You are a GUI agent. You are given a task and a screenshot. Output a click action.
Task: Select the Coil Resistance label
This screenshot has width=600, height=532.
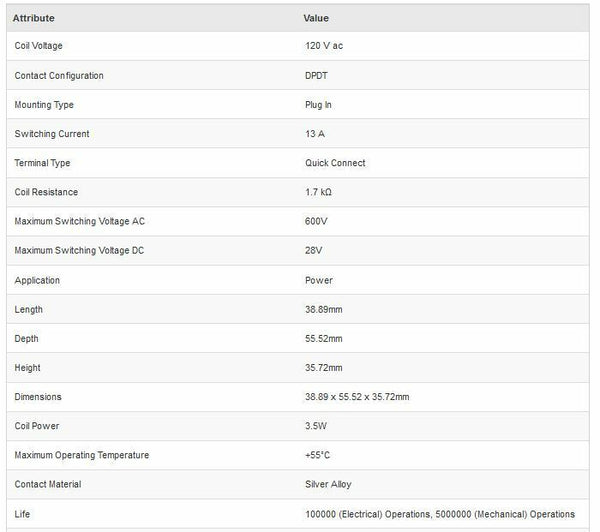click(46, 192)
